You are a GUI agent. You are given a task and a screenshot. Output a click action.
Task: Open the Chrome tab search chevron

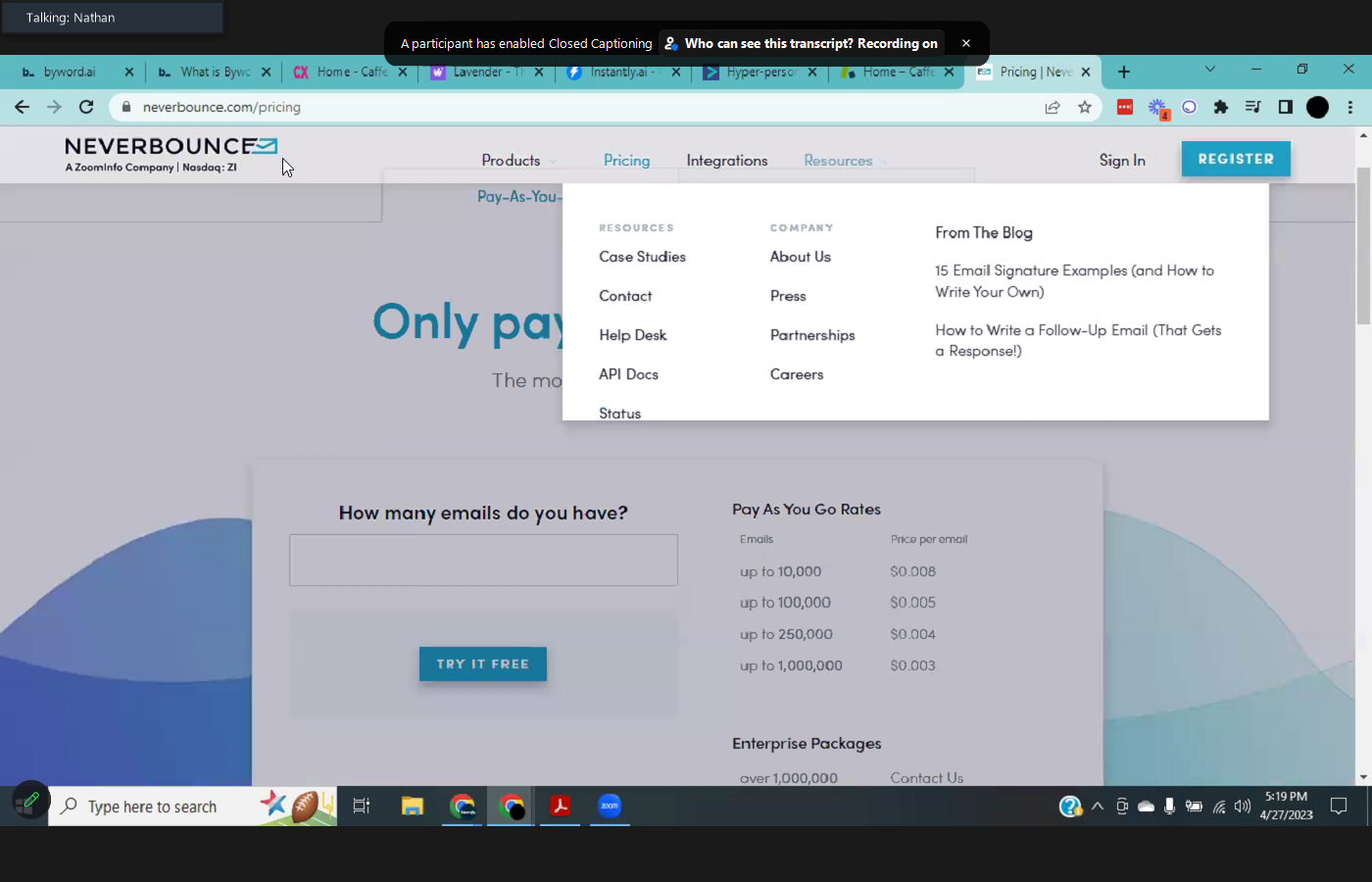[x=1209, y=70]
